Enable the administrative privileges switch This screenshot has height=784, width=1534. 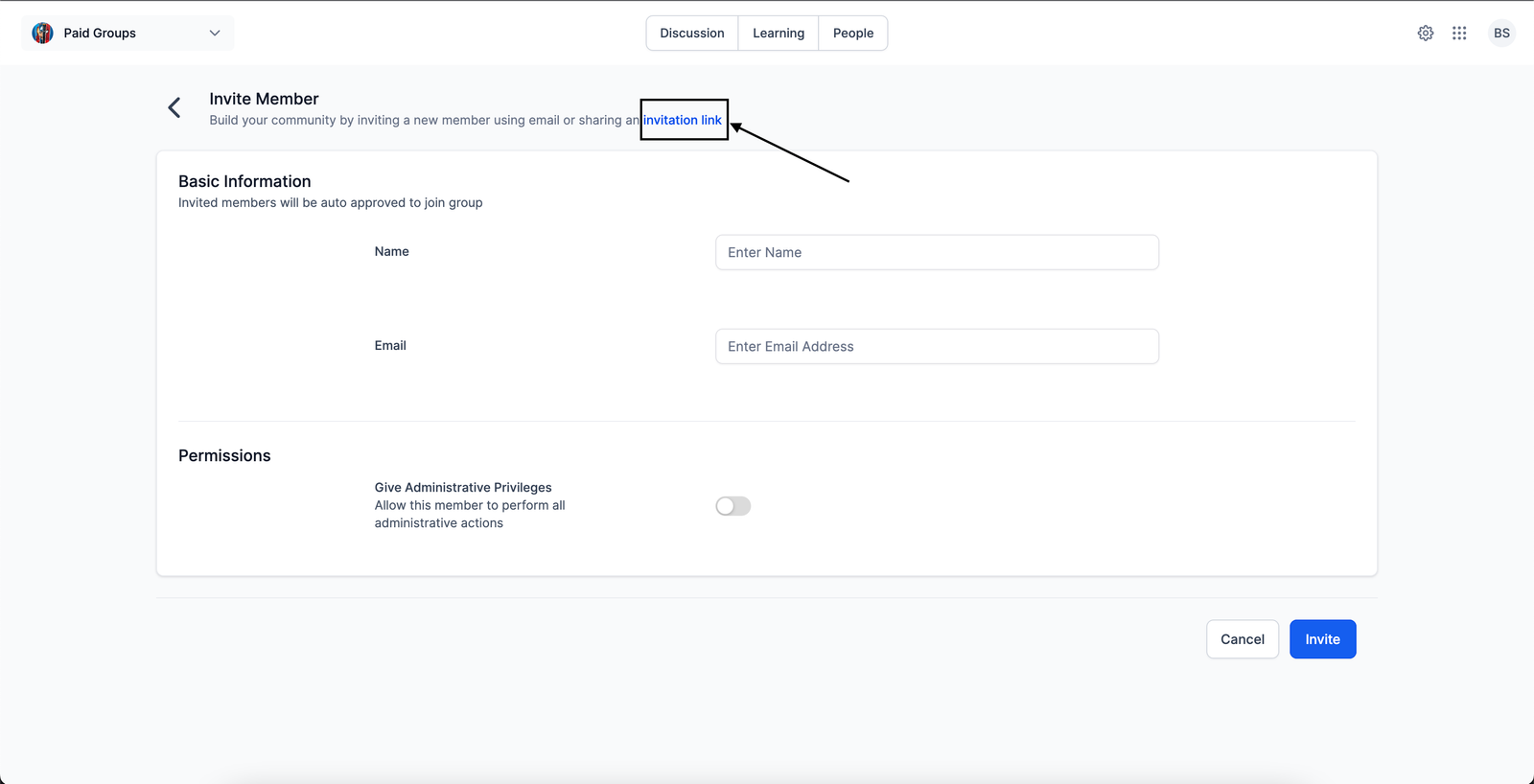point(733,506)
